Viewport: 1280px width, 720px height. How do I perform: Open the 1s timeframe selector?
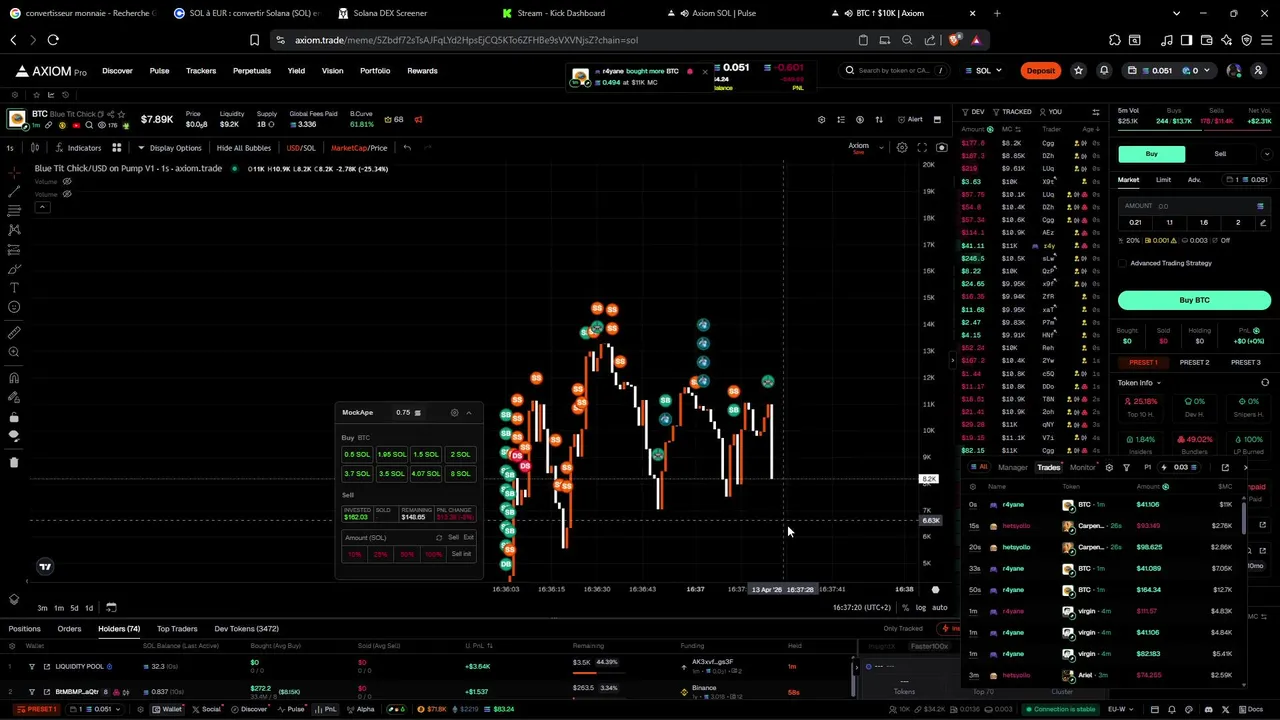[x=10, y=148]
